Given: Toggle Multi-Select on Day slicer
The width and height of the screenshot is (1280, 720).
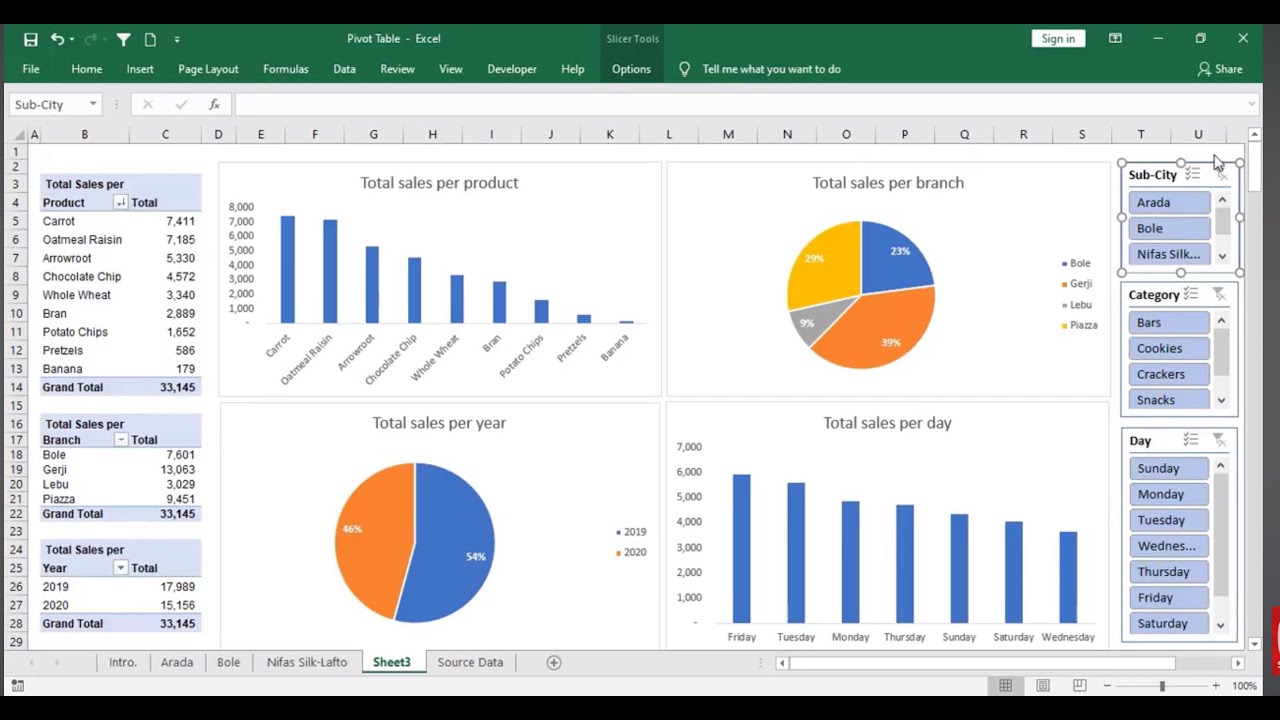Looking at the screenshot, I should click(1191, 440).
